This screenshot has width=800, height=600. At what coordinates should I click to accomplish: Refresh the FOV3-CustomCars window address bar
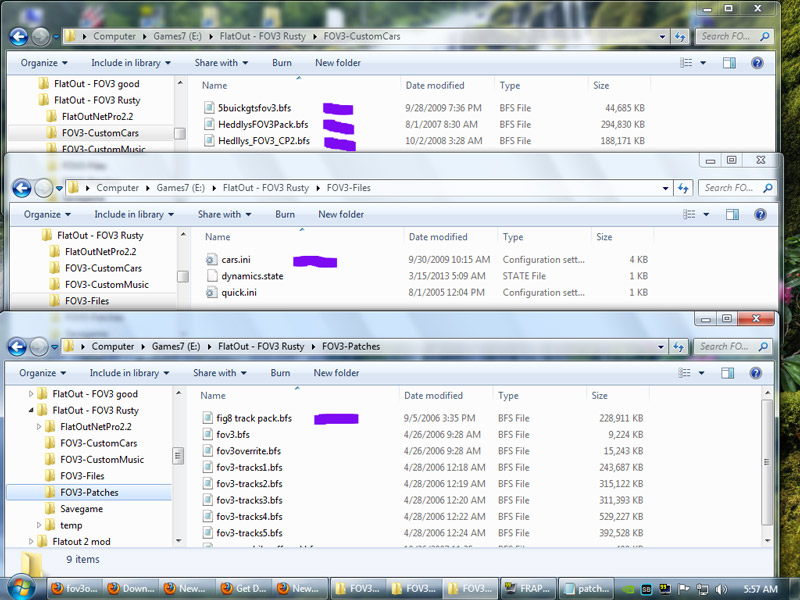click(680, 37)
